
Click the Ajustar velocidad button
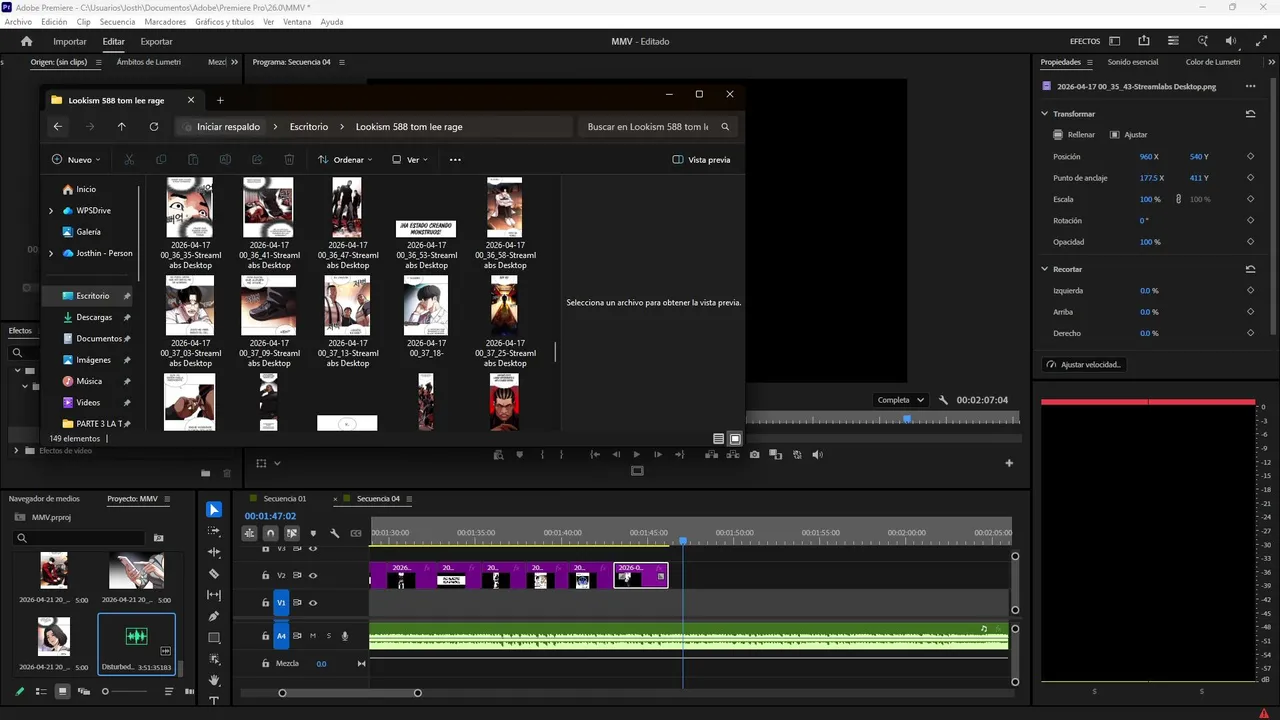[x=1083, y=365]
